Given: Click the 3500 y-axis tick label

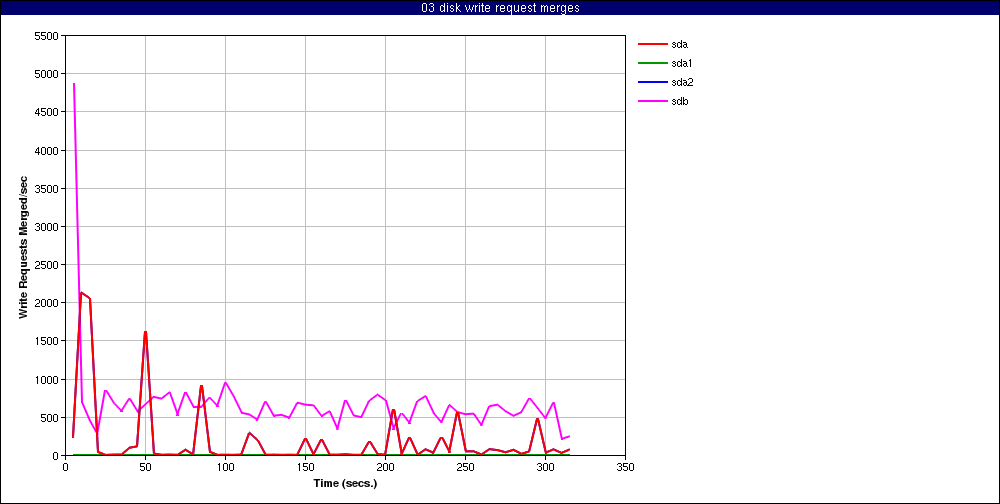Looking at the screenshot, I should pos(47,189).
